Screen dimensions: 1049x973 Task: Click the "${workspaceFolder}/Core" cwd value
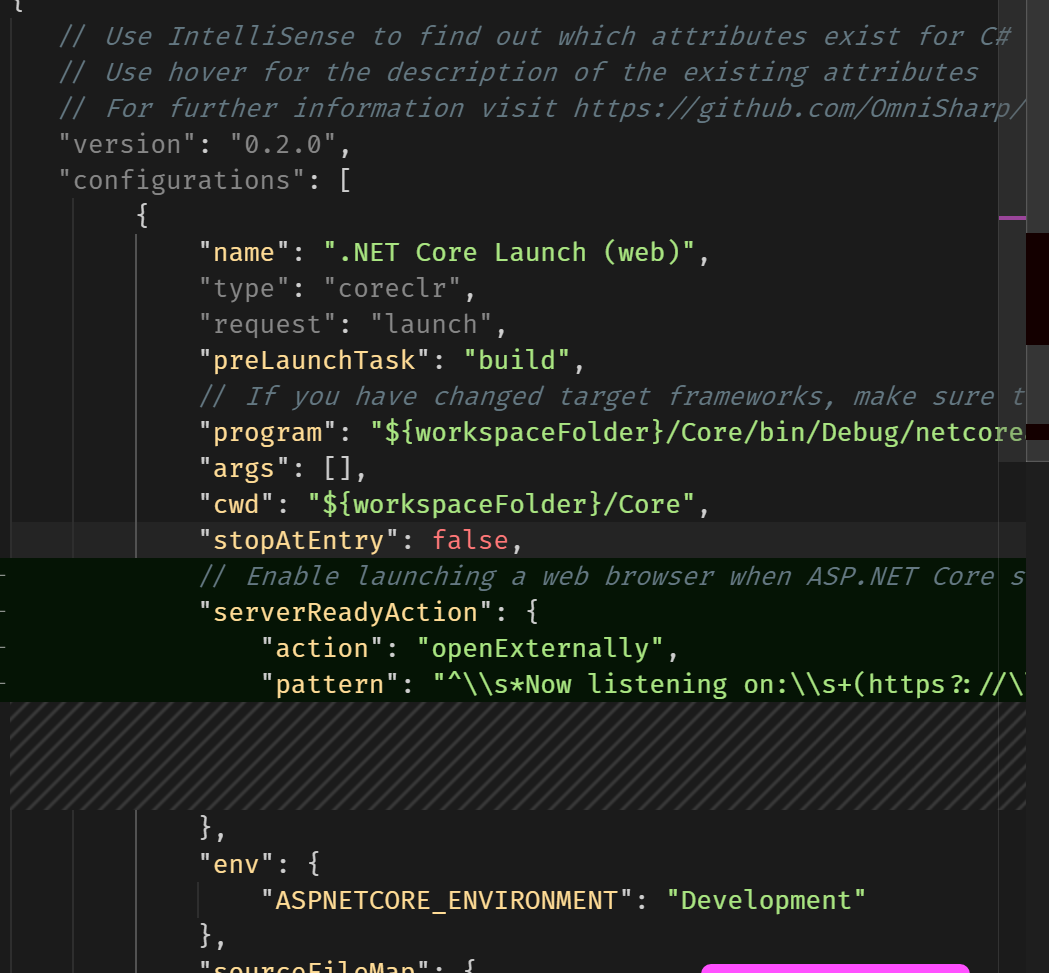(502, 505)
